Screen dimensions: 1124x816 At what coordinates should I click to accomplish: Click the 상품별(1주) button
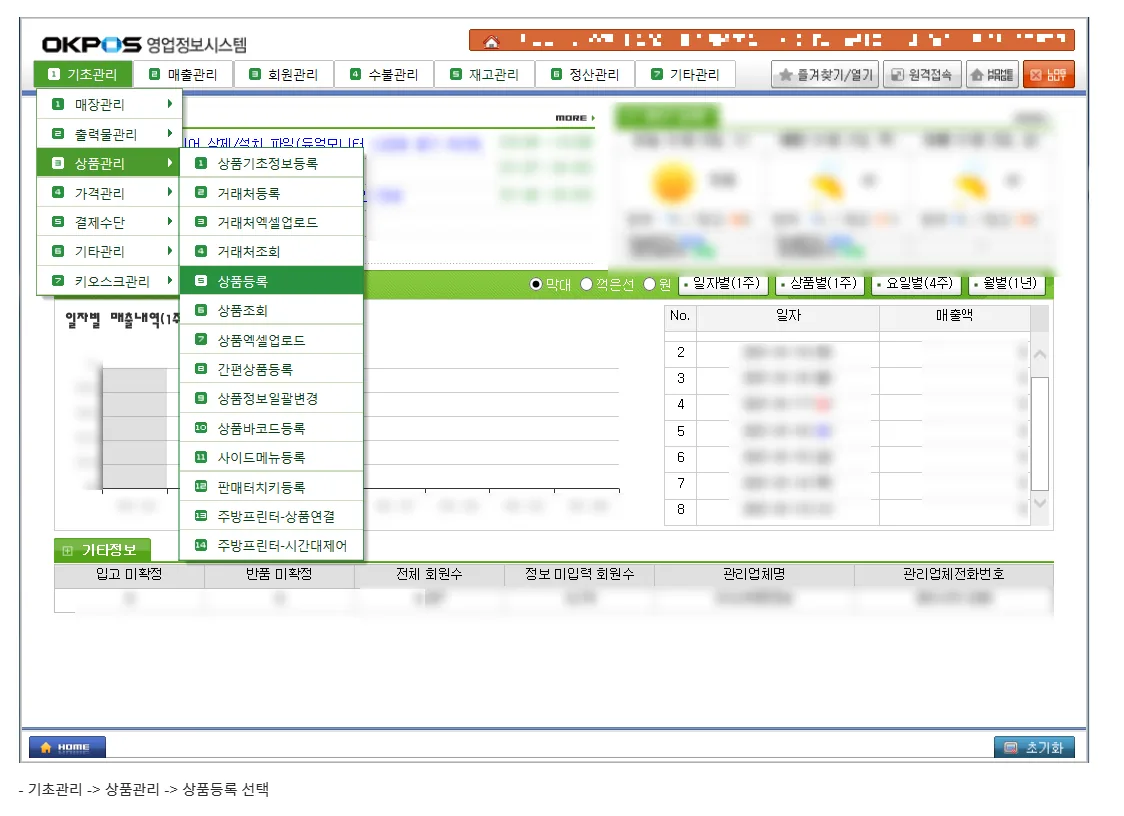[x=819, y=284]
